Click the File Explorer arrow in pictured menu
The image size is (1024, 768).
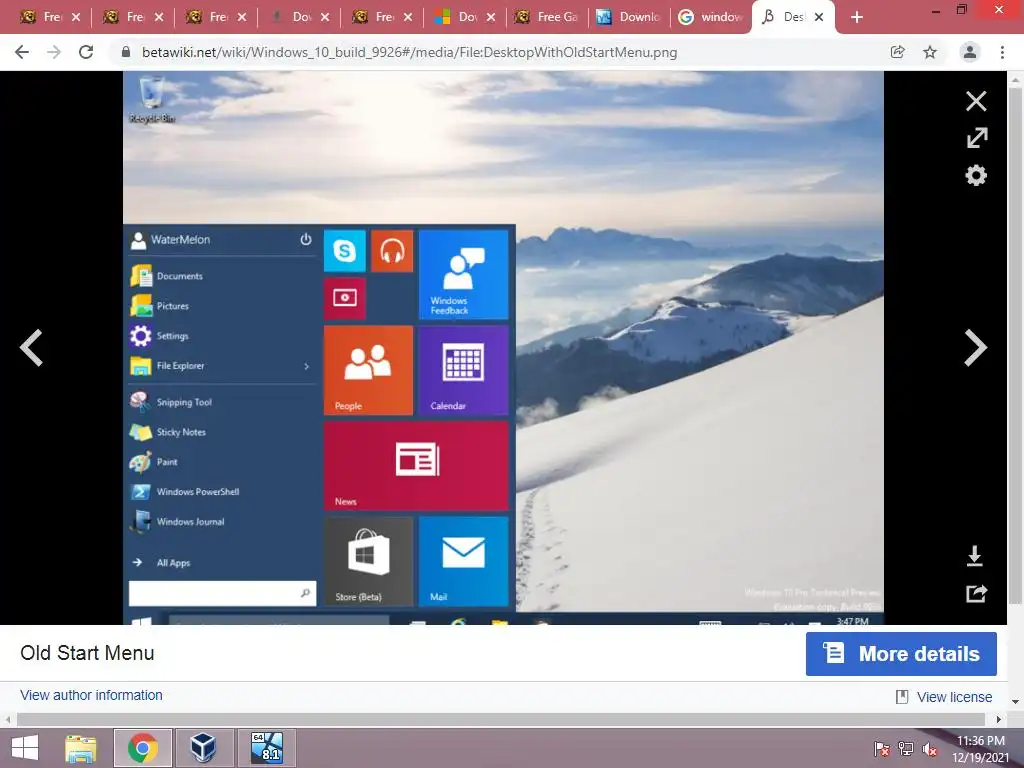pyautogui.click(x=306, y=366)
